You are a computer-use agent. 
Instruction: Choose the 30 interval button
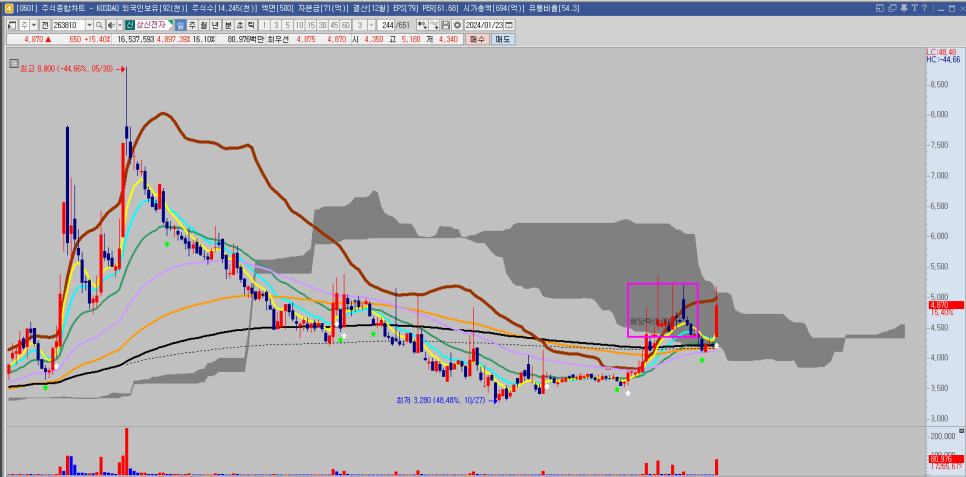click(x=322, y=25)
